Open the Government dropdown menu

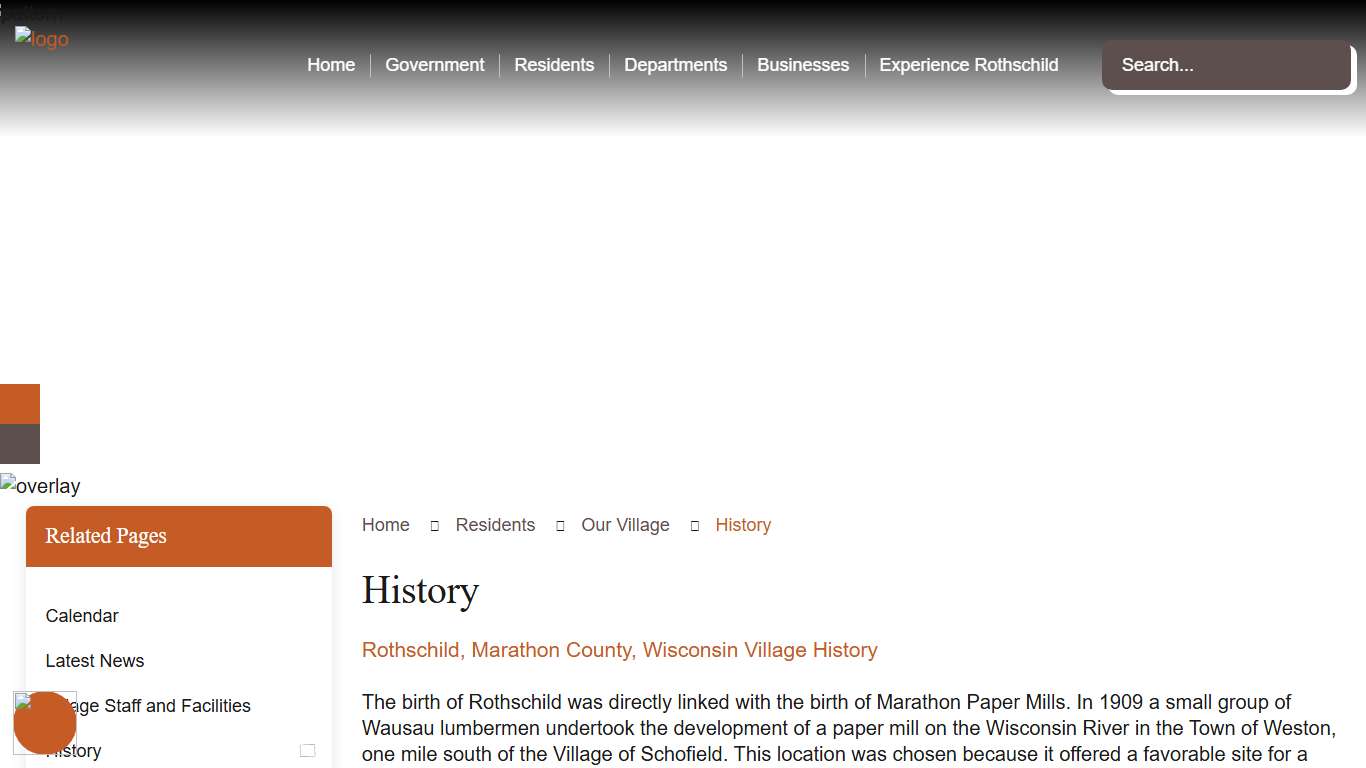coord(434,64)
